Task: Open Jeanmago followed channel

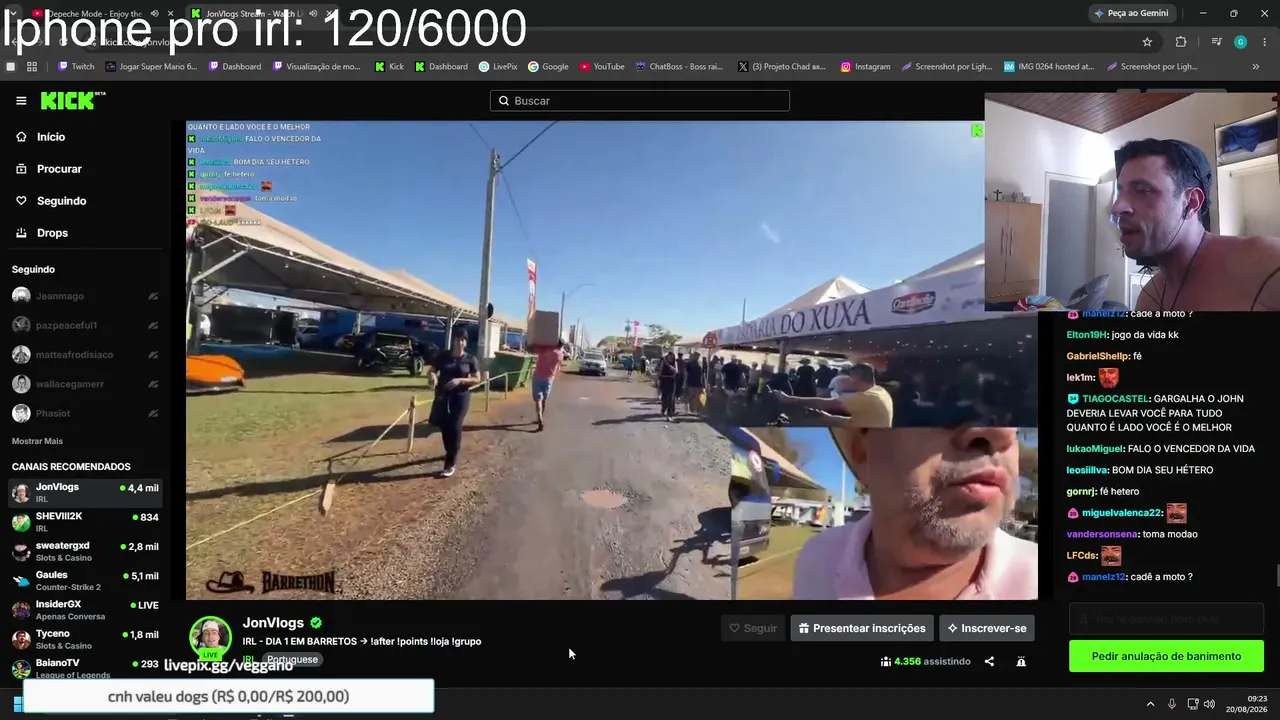Action: (85, 296)
